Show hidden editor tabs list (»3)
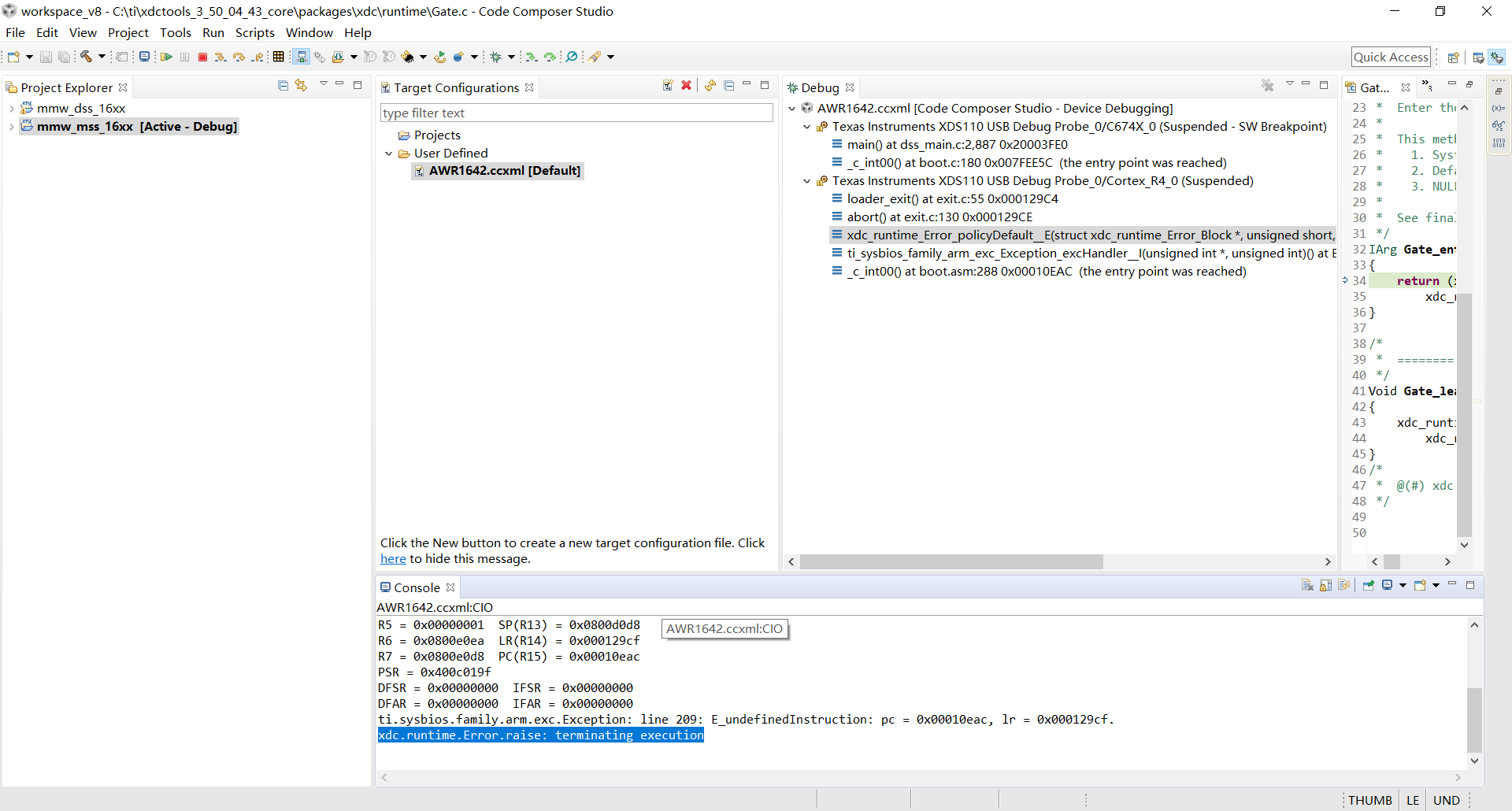This screenshot has width=1512, height=811. pos(1427,86)
